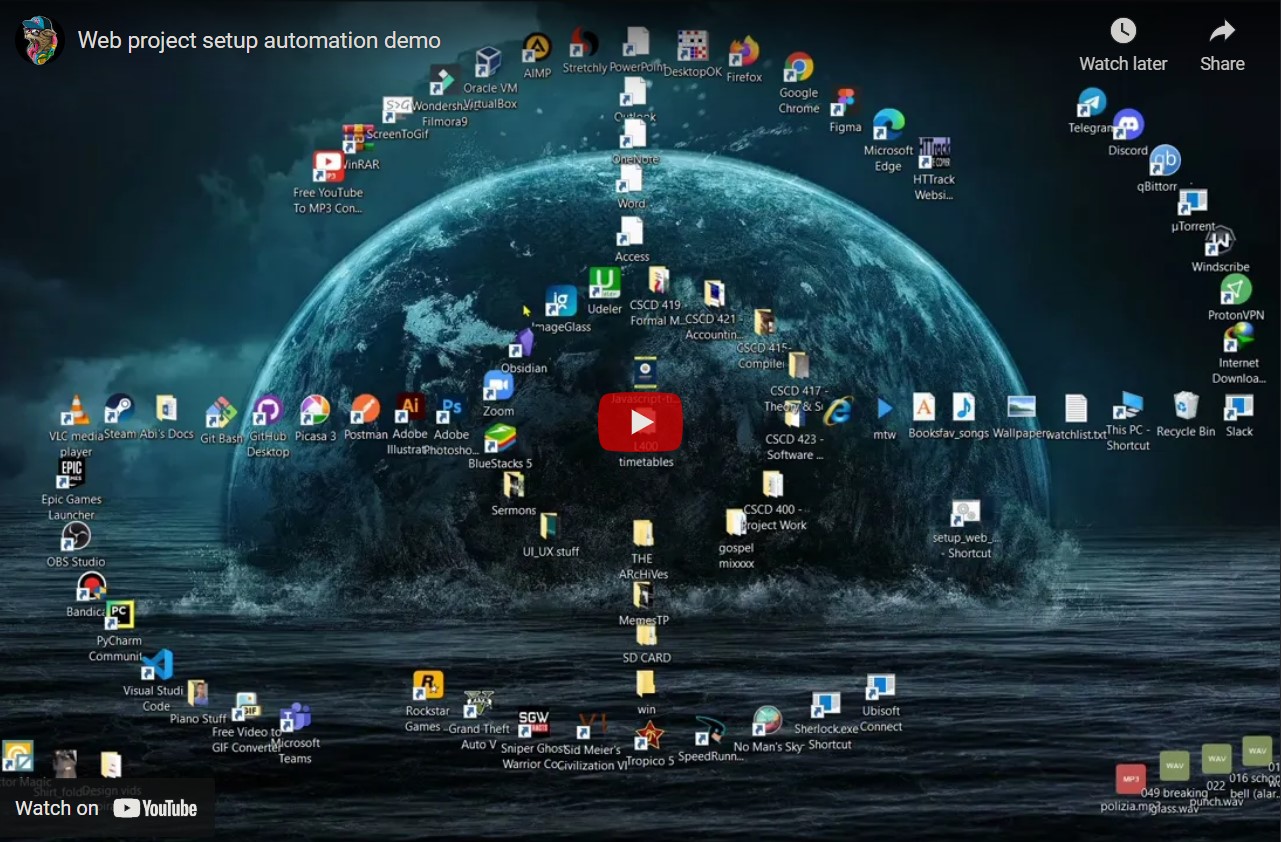
Task: Open the Obsidian icon
Action: [x=524, y=344]
